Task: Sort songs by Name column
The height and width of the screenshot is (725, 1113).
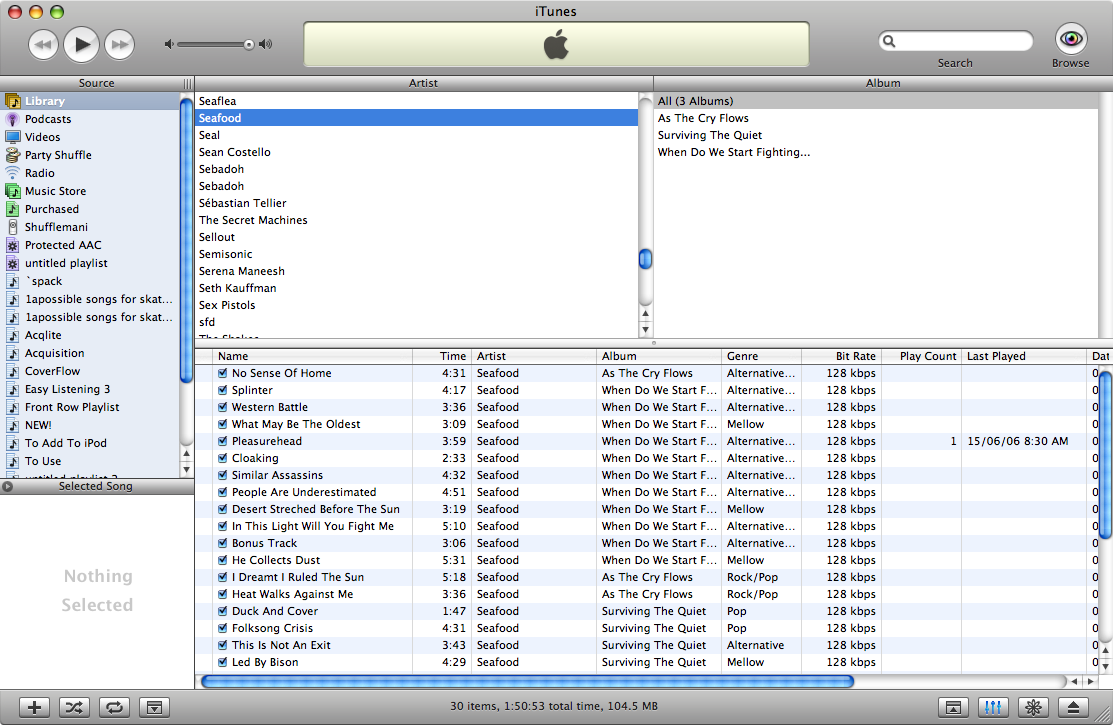Action: click(312, 356)
